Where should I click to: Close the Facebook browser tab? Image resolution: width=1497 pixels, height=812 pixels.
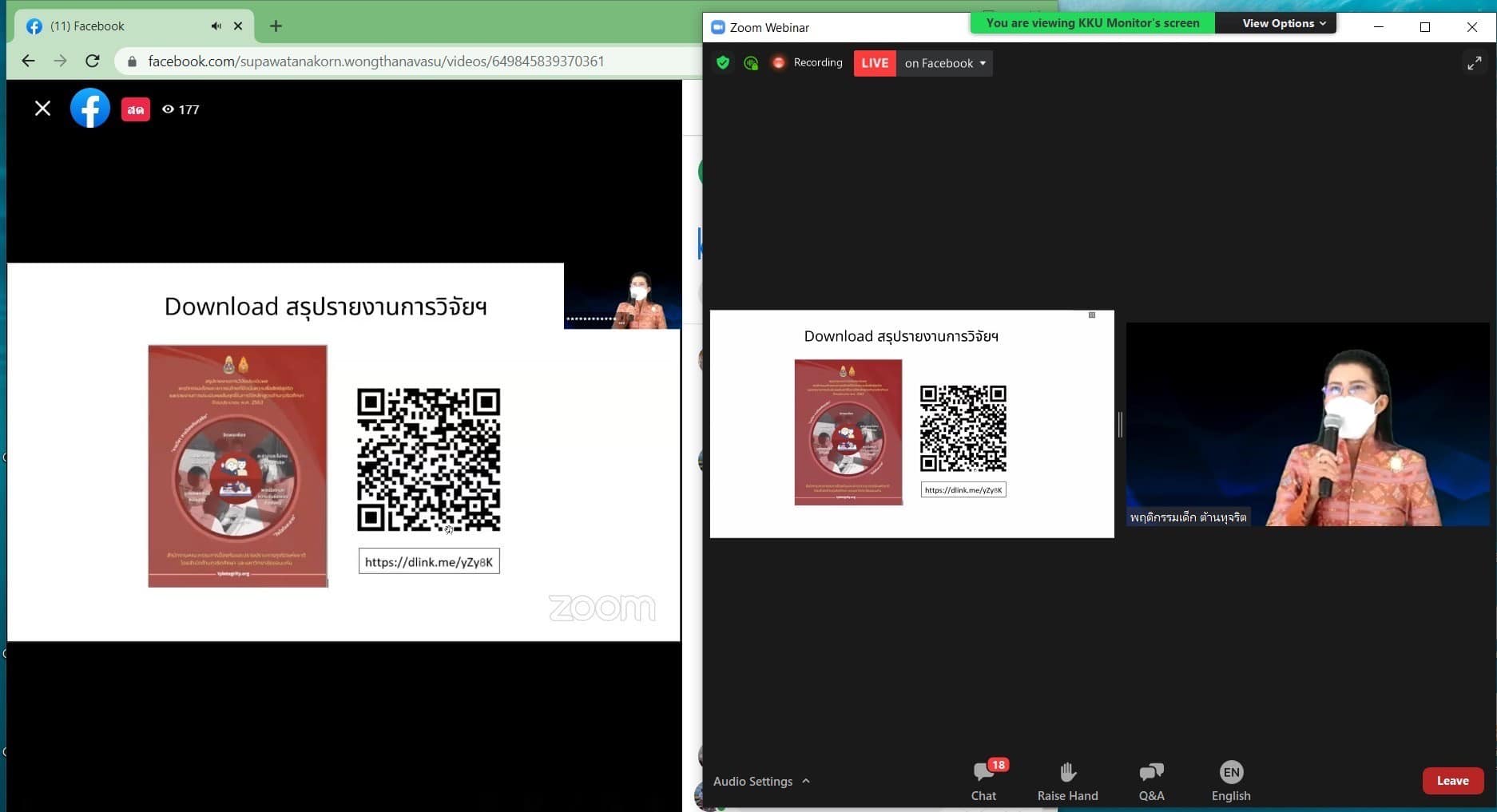point(238,26)
